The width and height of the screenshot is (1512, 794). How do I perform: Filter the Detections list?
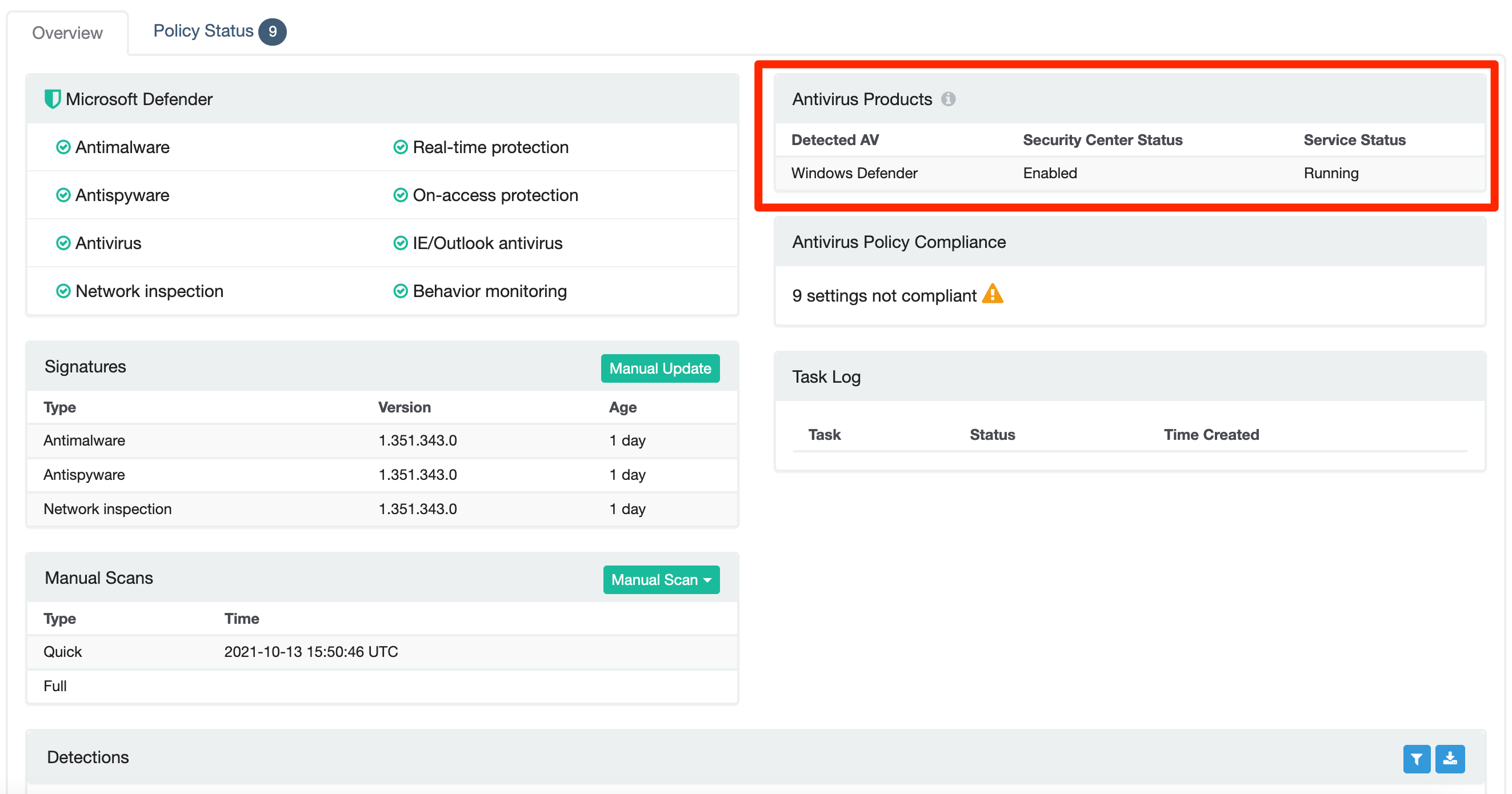[x=1417, y=759]
